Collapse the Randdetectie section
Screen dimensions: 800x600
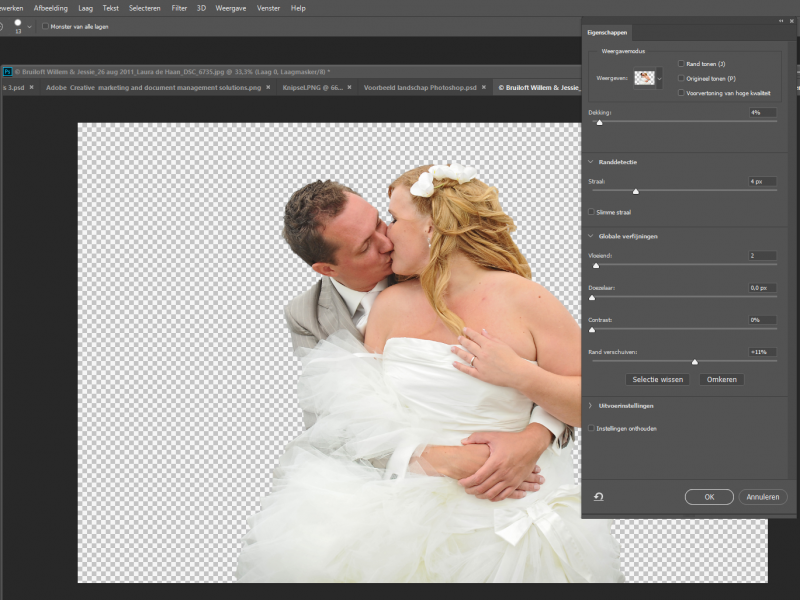[x=591, y=161]
